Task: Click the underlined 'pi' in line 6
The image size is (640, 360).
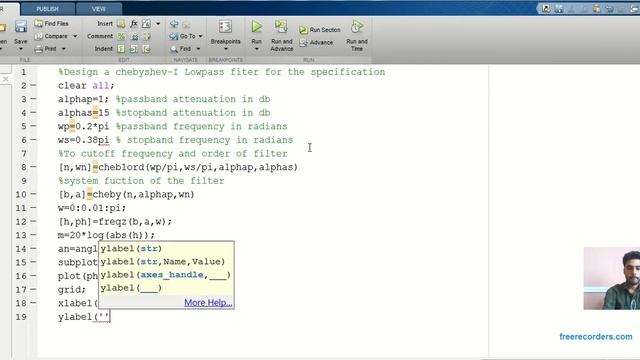Action: pos(104,140)
